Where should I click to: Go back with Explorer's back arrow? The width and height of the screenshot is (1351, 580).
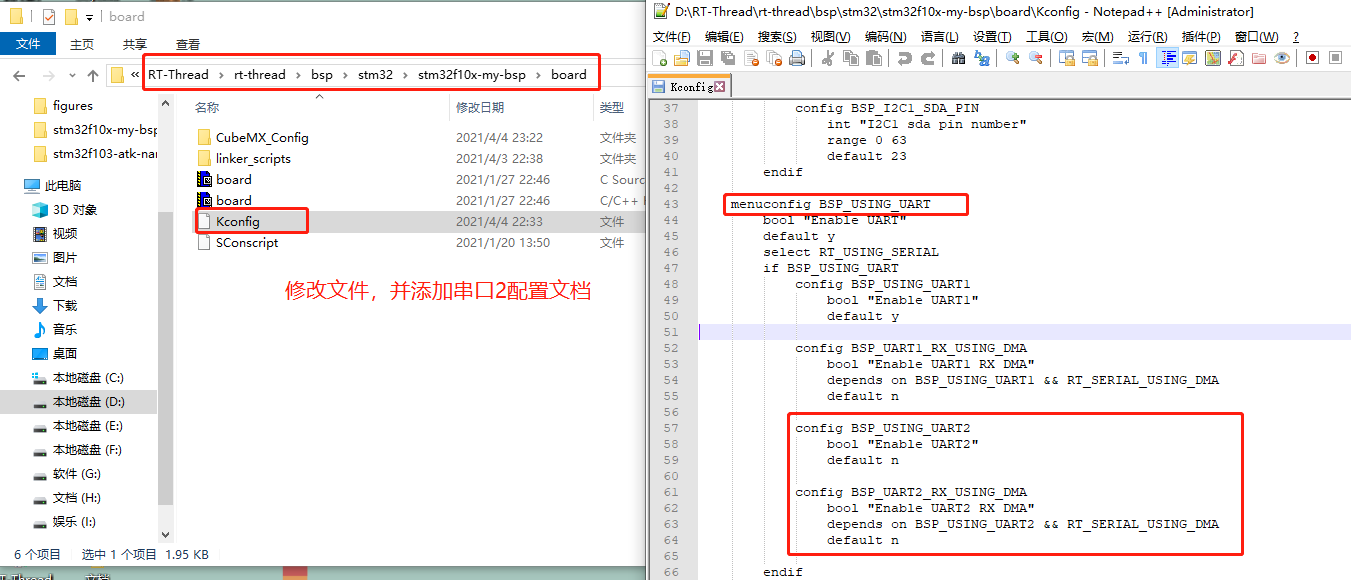(x=19, y=75)
